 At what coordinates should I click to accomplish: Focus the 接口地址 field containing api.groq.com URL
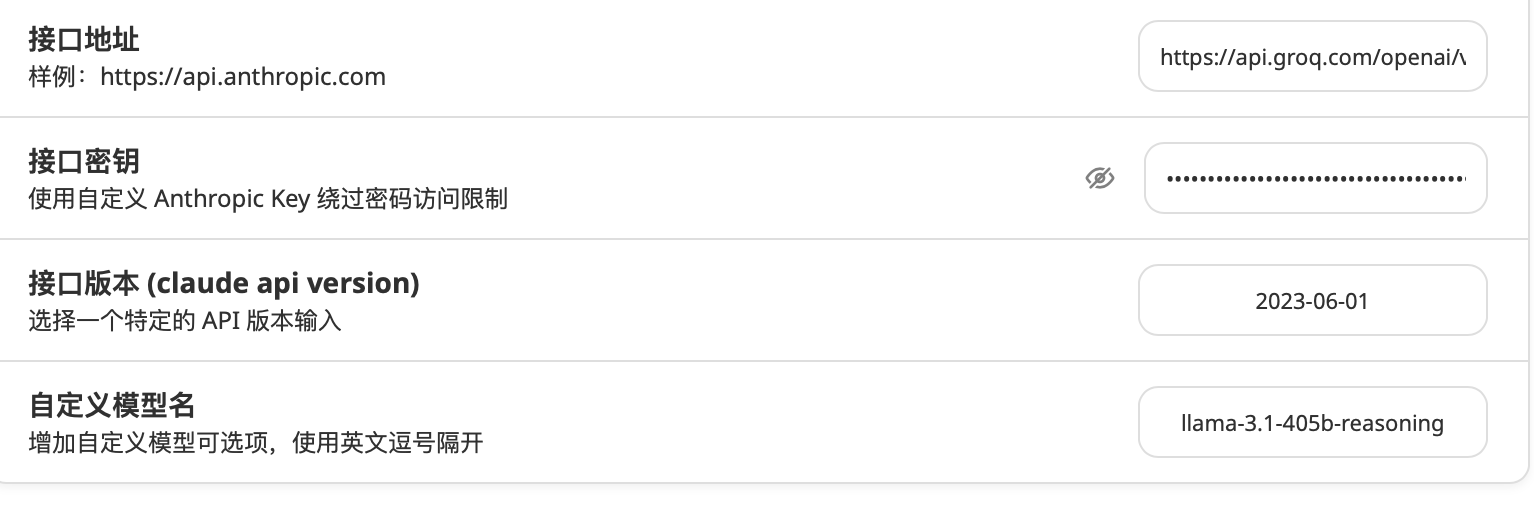pyautogui.click(x=1312, y=56)
